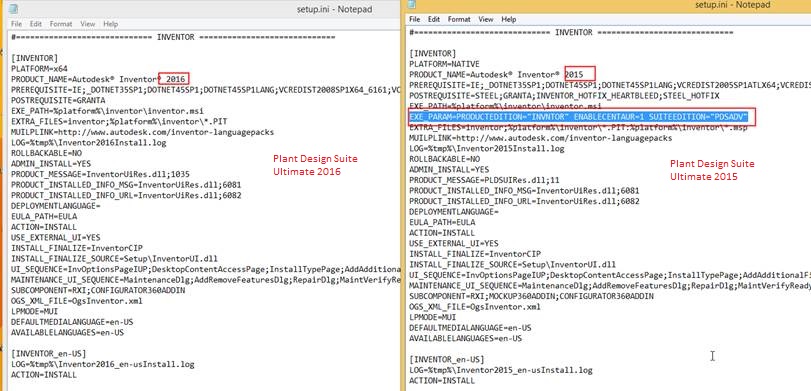
Task: Click DEPLOYMENTLANGUAGE= in the left window
Action: 55,206
